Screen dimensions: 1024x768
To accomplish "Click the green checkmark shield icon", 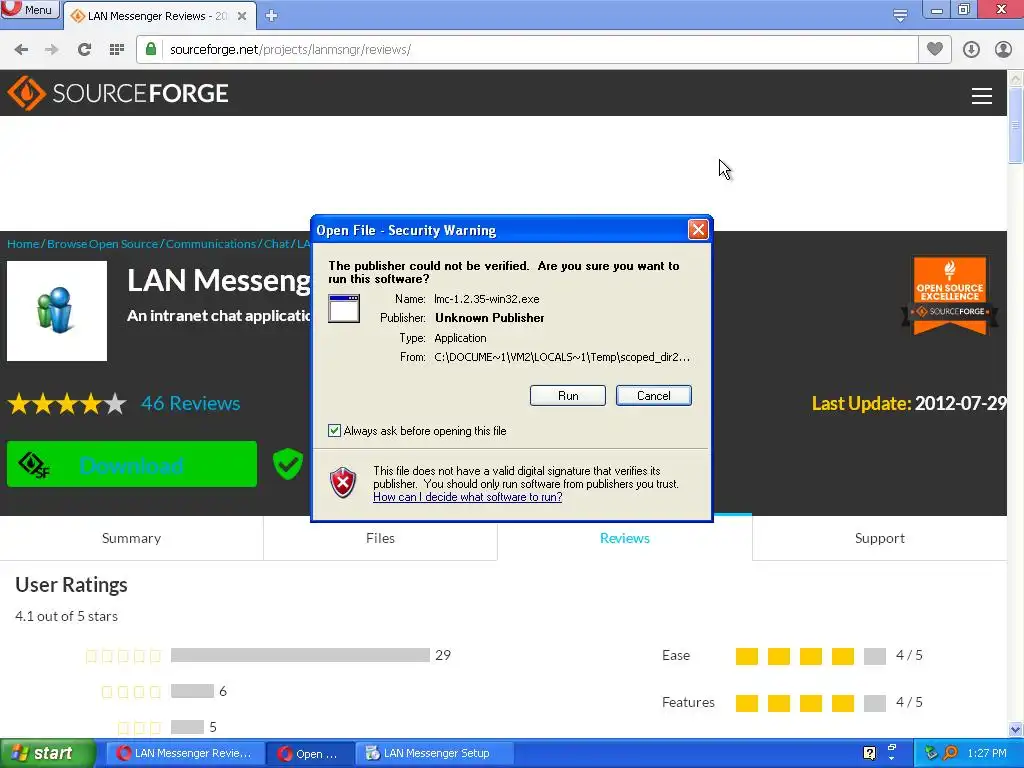I will pyautogui.click(x=287, y=464).
